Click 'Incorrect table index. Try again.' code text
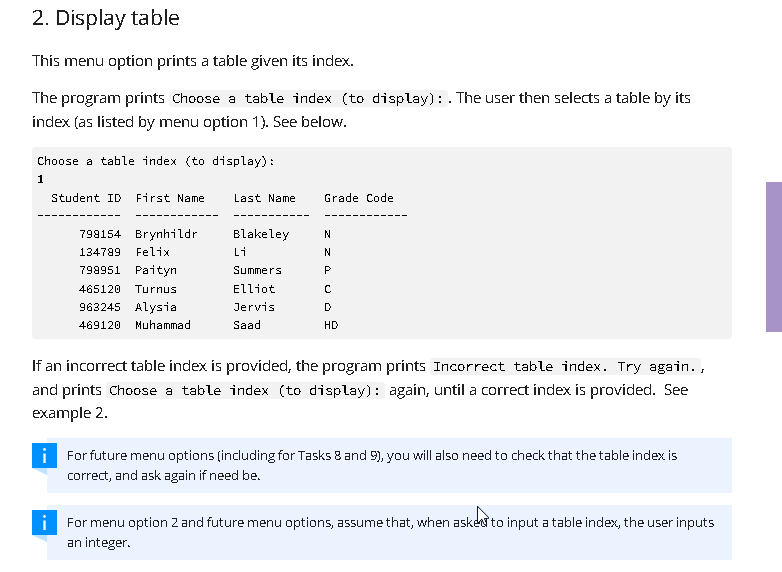The height and width of the screenshot is (572, 782). tap(565, 367)
